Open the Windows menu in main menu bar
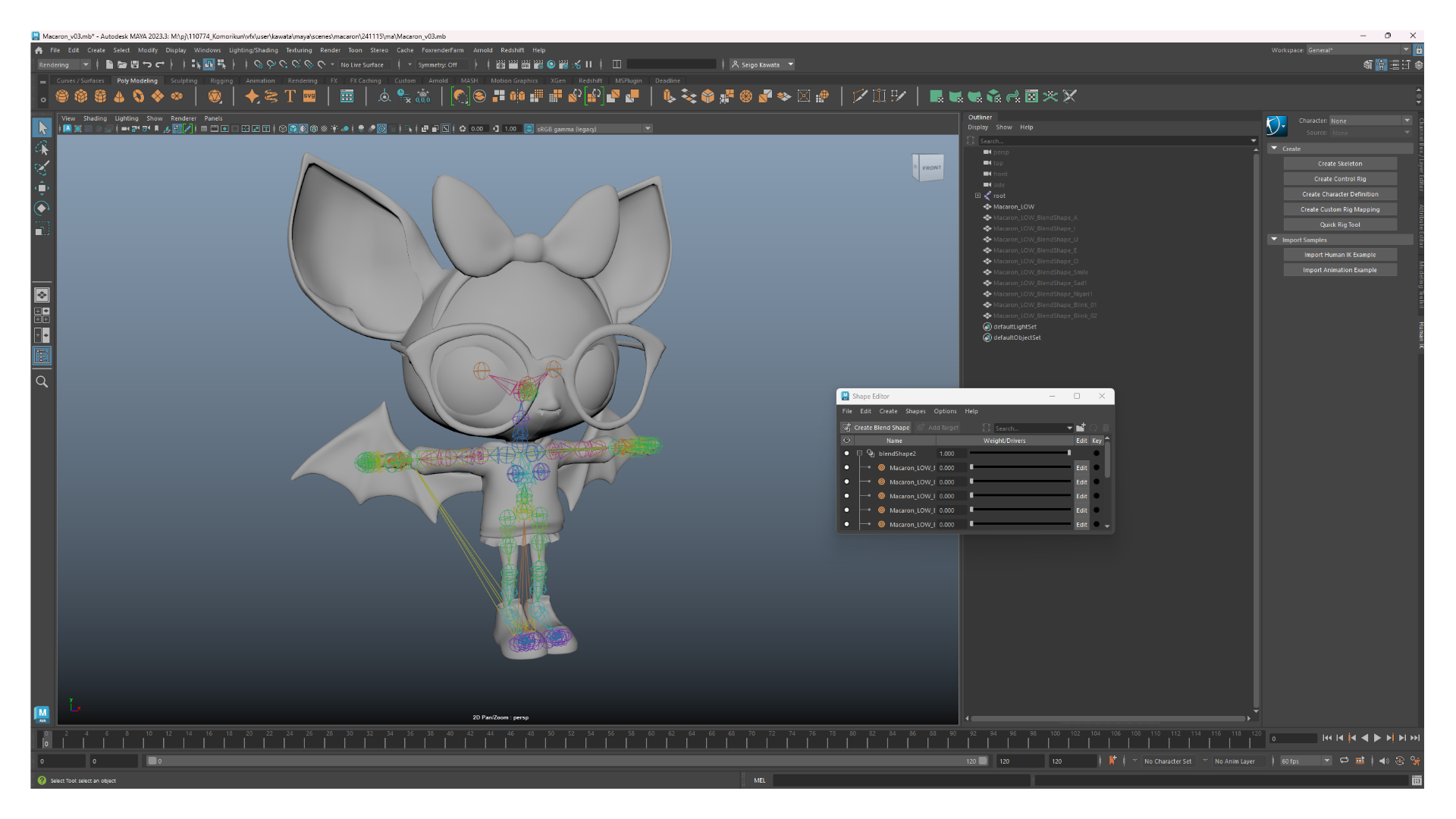The height and width of the screenshot is (819, 1456). [207, 50]
